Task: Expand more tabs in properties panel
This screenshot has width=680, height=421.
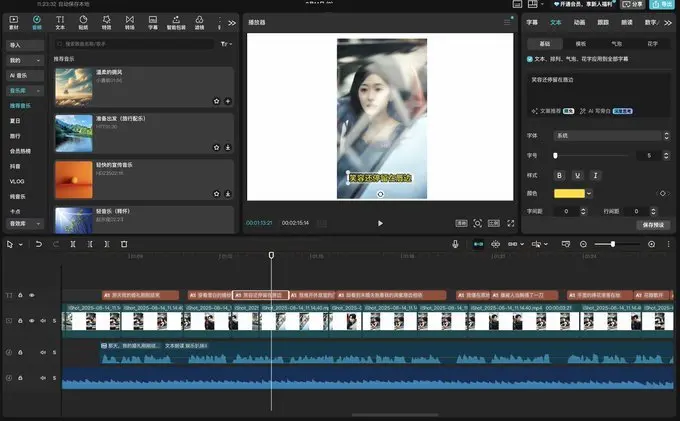Action: click(668, 23)
